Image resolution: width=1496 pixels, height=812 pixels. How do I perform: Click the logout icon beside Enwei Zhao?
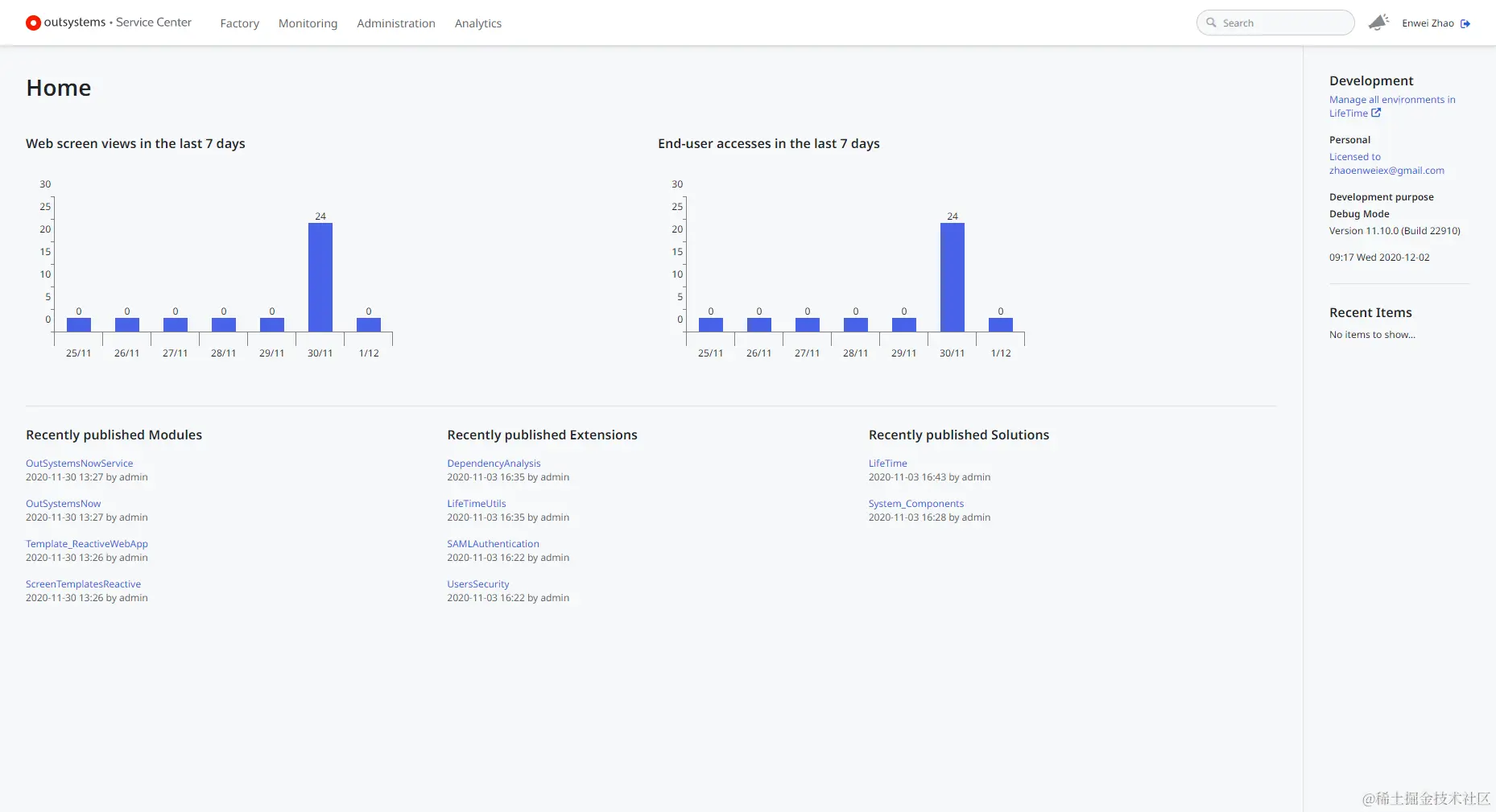tap(1465, 23)
